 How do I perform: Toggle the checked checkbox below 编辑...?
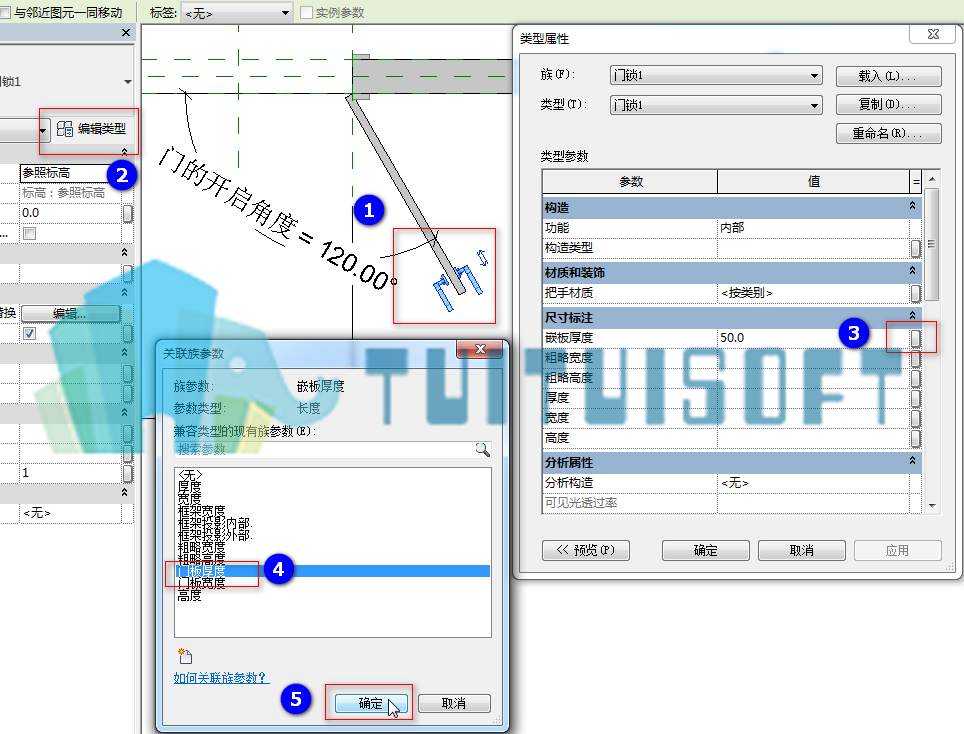point(29,334)
